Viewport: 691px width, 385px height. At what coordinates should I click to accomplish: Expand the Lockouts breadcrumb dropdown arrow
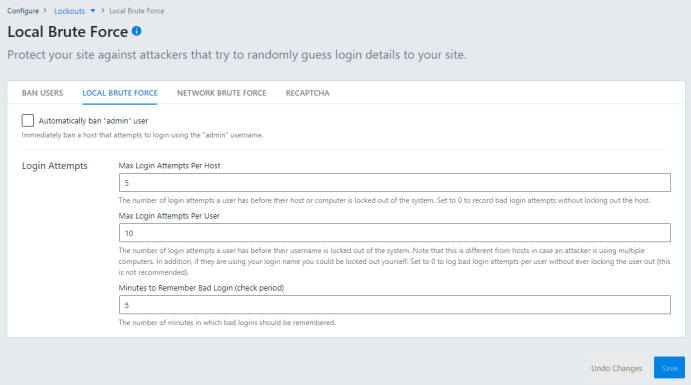pos(93,11)
